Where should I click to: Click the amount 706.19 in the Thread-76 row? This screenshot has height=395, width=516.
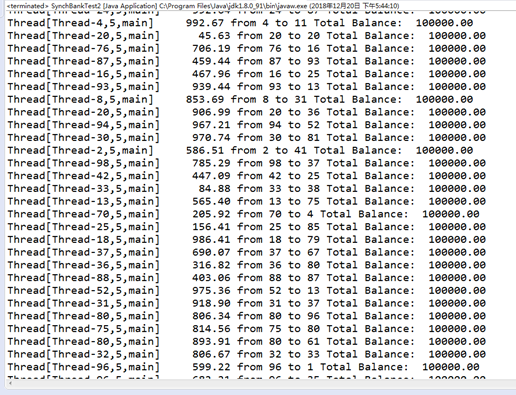click(x=211, y=48)
